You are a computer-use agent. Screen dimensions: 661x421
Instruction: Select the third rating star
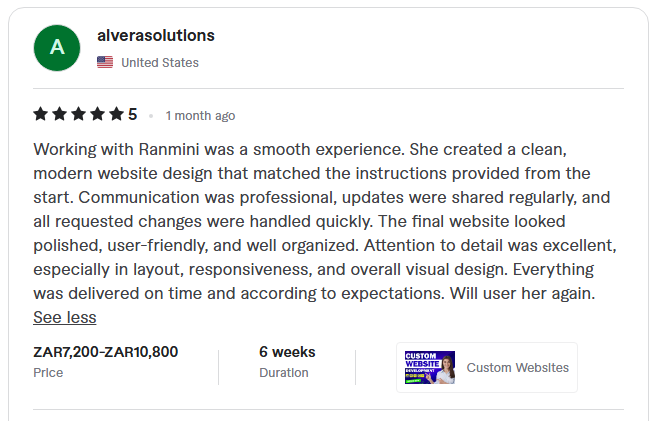coord(79,114)
